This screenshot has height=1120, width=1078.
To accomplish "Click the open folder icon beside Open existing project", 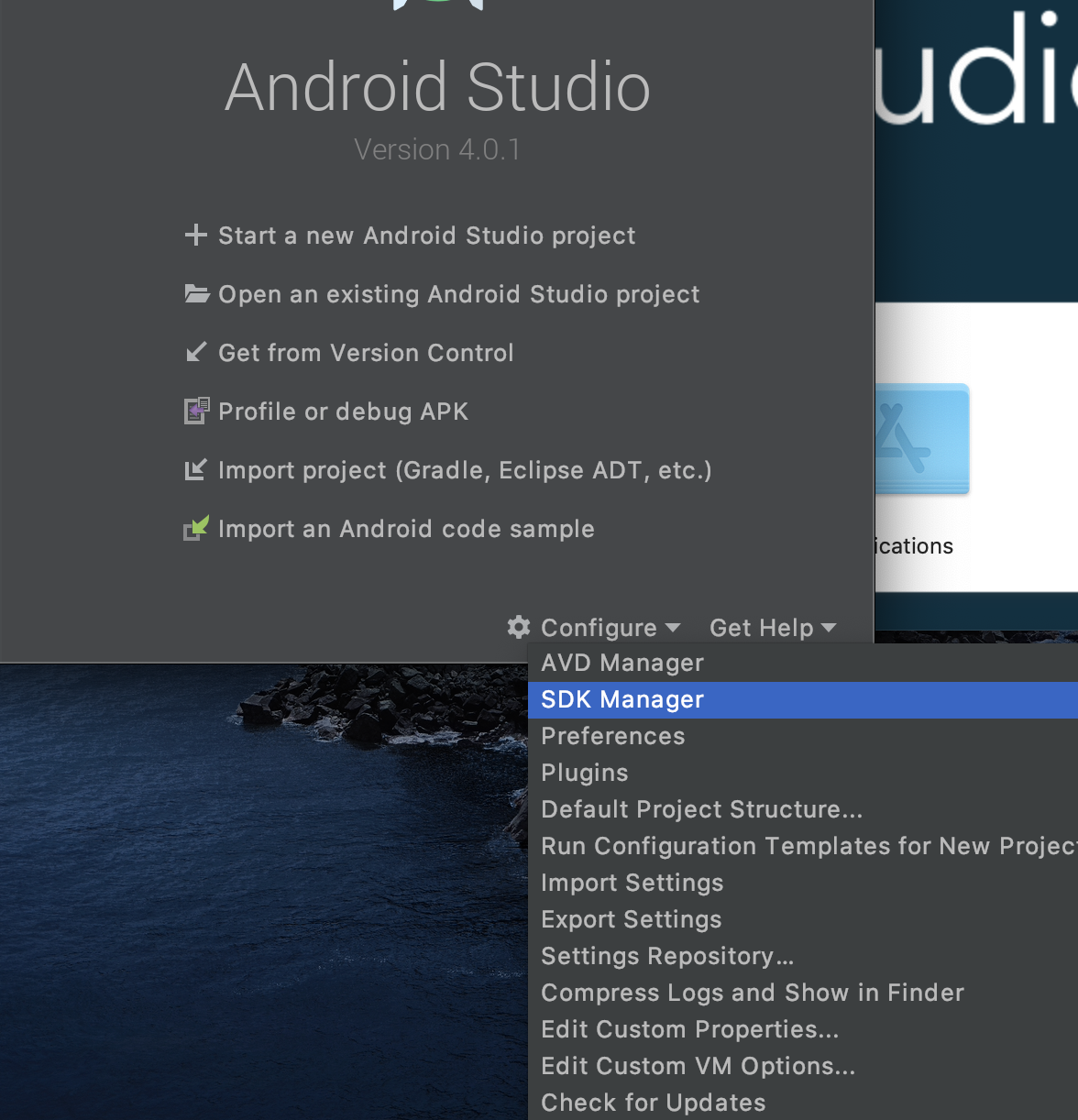I will (196, 294).
